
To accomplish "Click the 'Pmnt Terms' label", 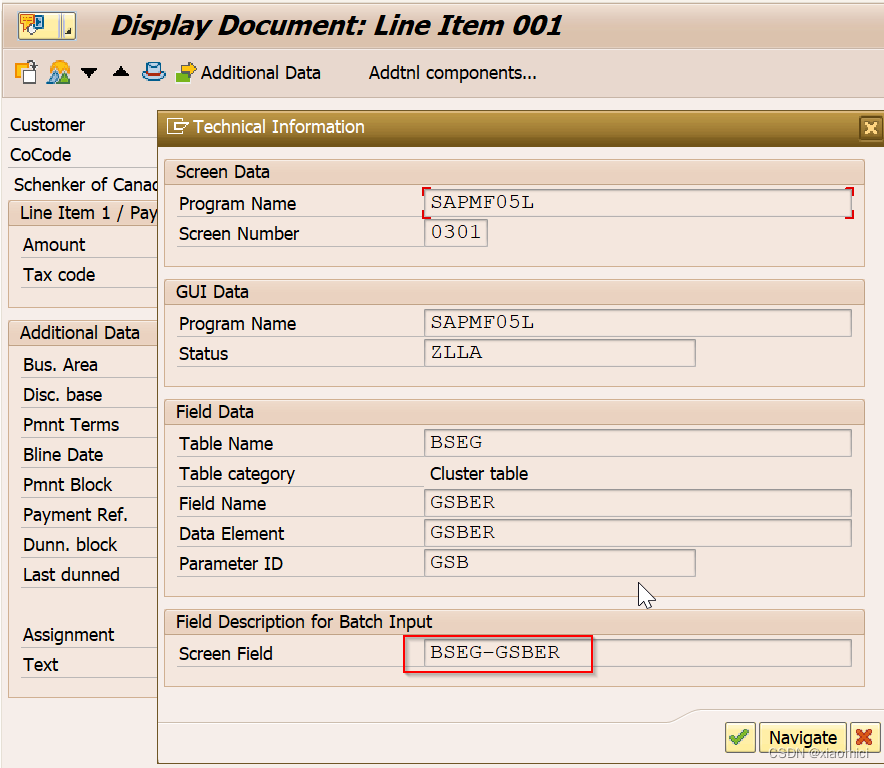I will pos(71,425).
